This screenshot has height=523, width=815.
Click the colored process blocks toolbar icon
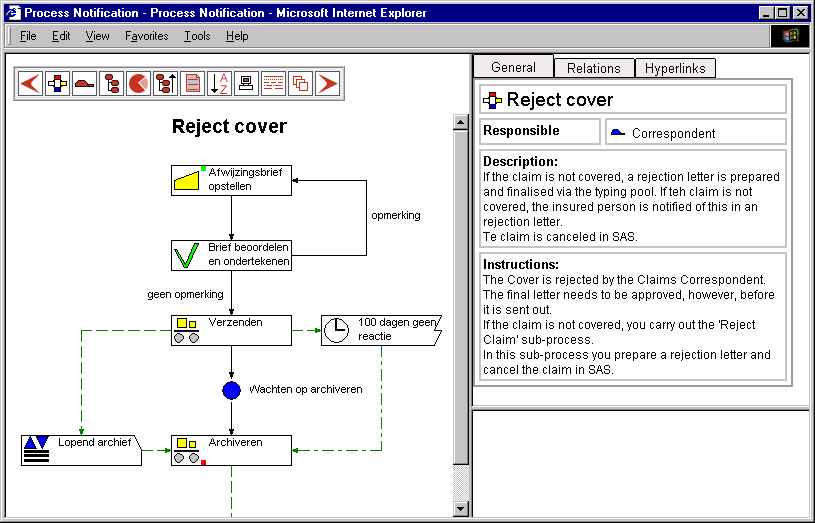click(57, 83)
